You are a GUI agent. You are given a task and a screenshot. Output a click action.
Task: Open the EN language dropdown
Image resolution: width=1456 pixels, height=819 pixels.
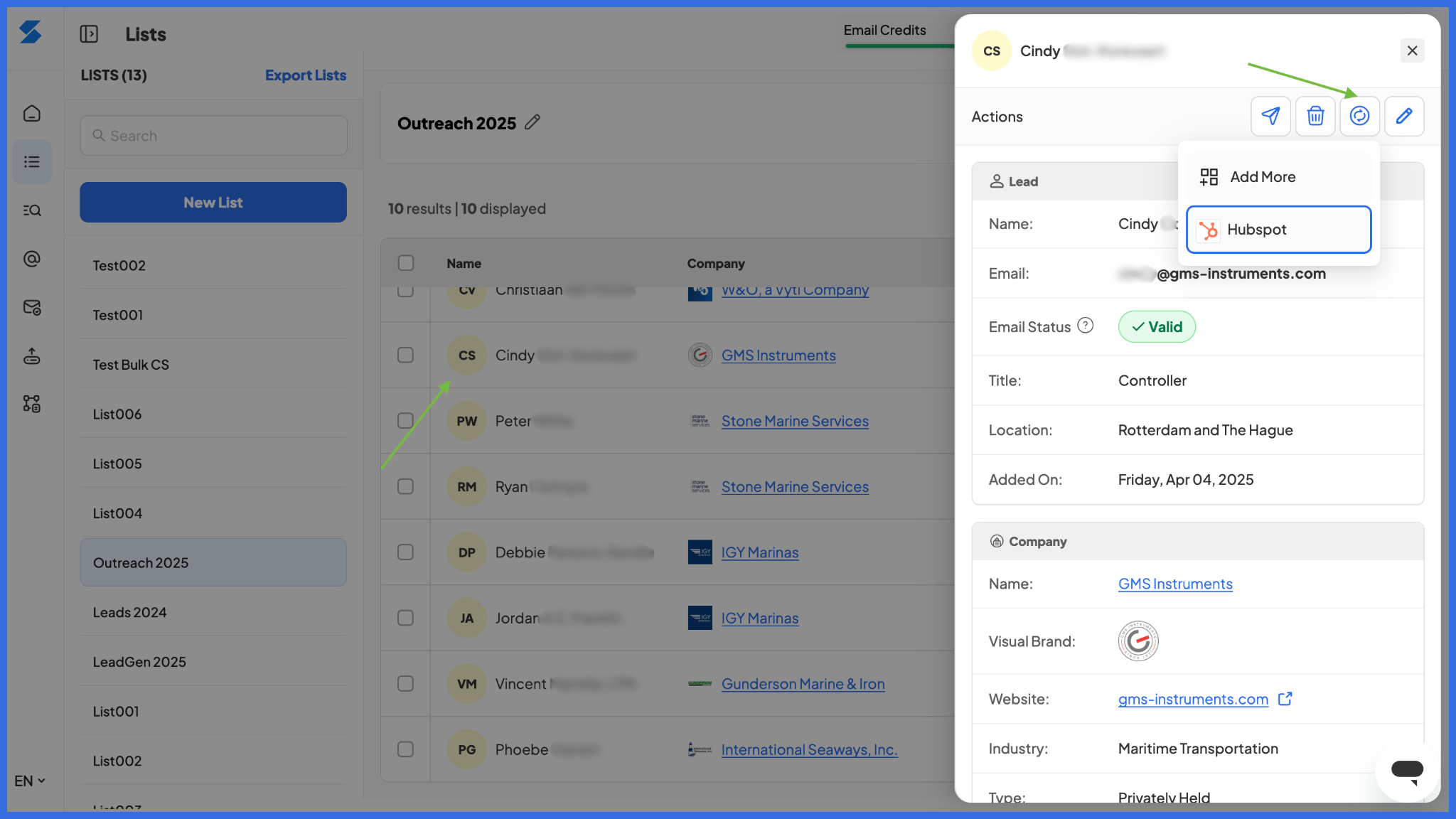30,781
